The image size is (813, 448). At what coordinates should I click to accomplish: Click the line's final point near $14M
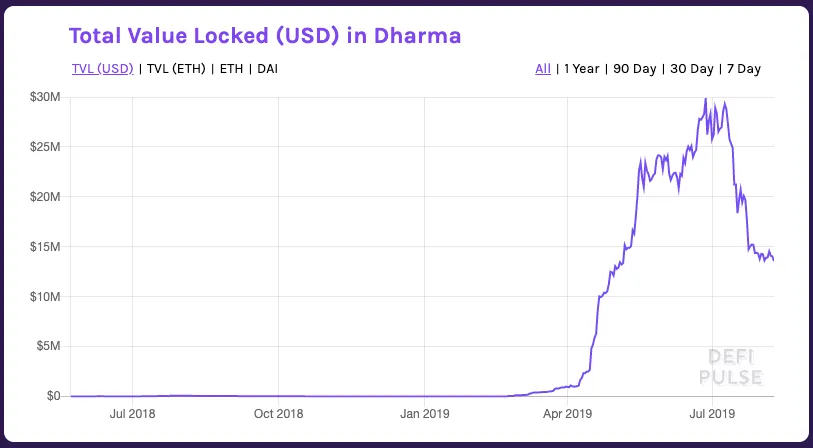773,260
